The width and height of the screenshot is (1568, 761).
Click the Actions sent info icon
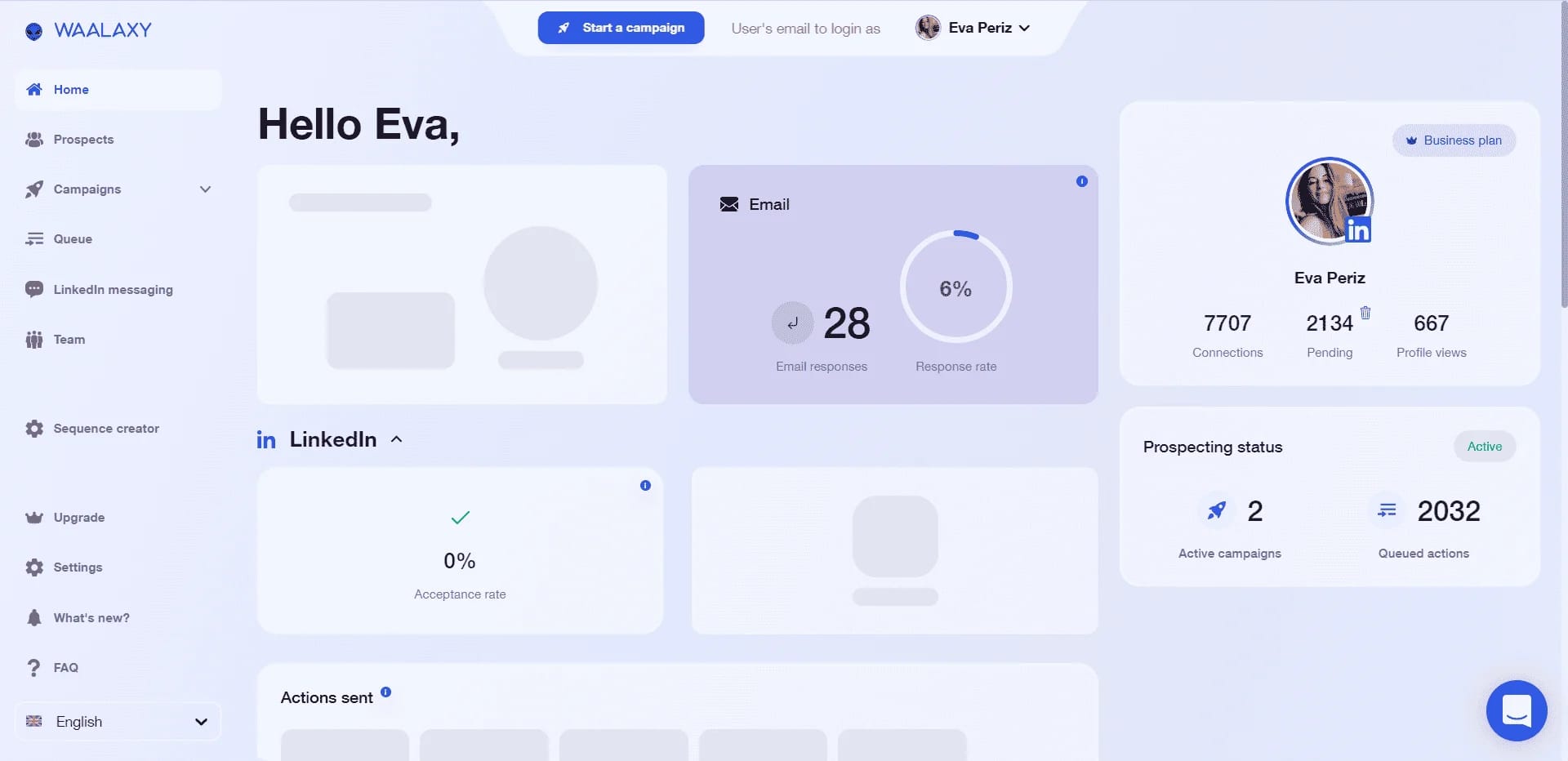pyautogui.click(x=386, y=692)
